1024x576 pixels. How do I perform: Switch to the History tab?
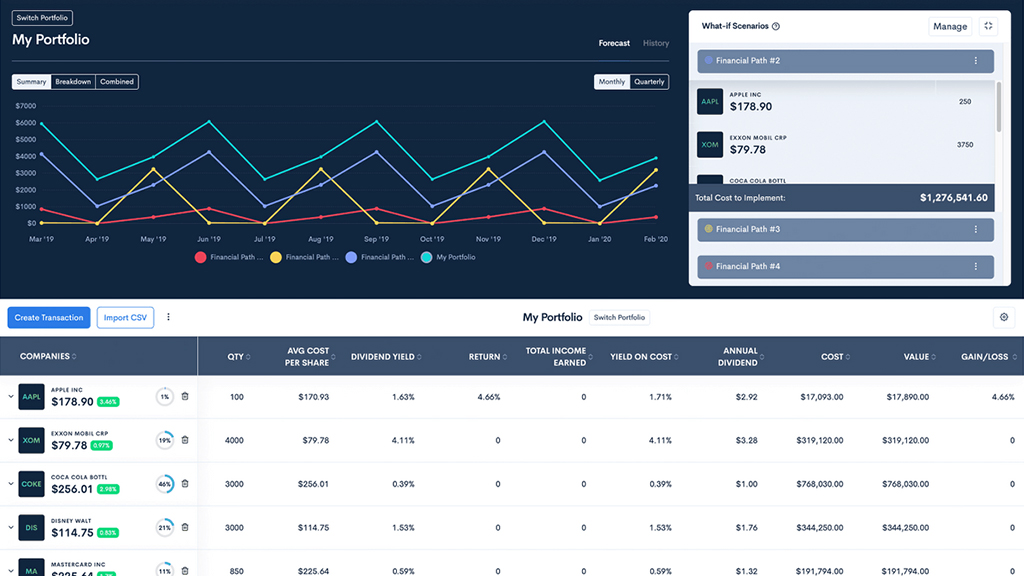656,44
